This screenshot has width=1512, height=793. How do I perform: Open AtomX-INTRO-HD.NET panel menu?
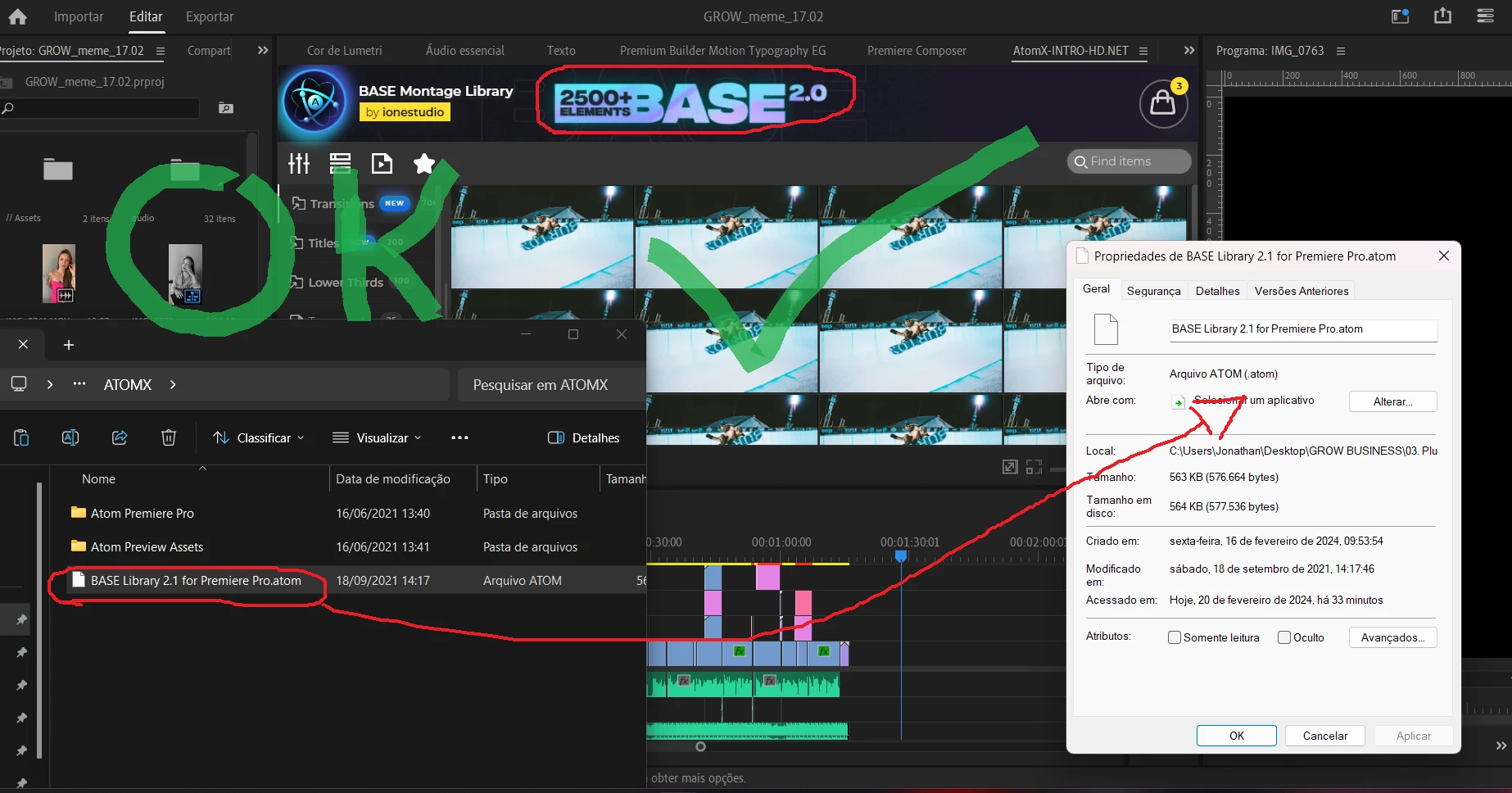click(x=1143, y=51)
